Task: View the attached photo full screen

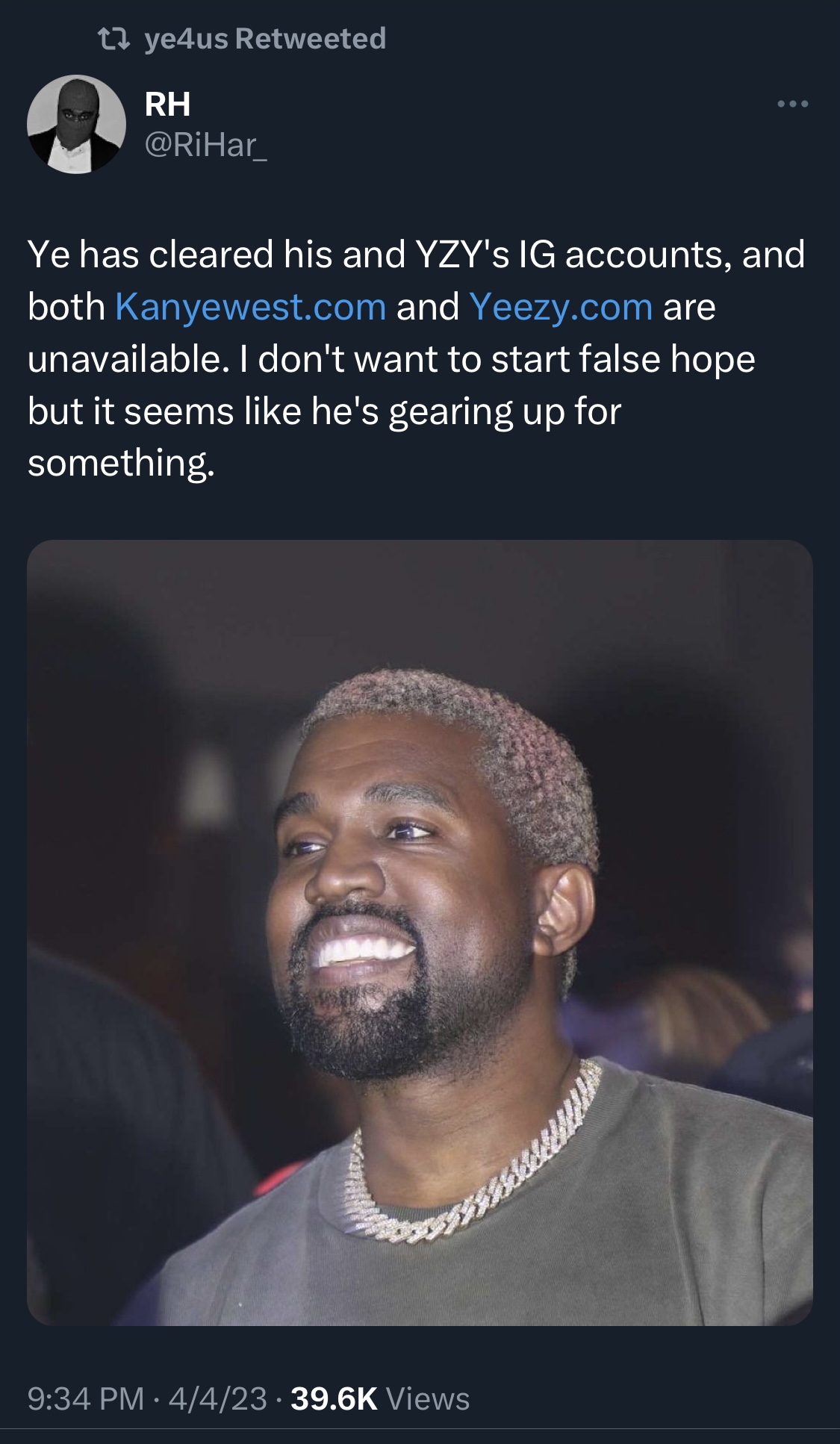Action: click(420, 933)
